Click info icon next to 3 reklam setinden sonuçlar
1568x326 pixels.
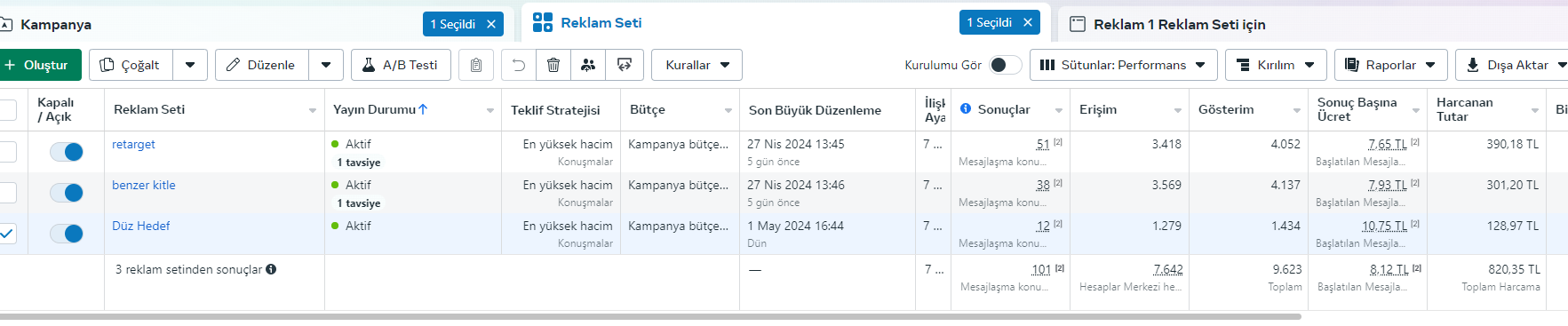271,269
